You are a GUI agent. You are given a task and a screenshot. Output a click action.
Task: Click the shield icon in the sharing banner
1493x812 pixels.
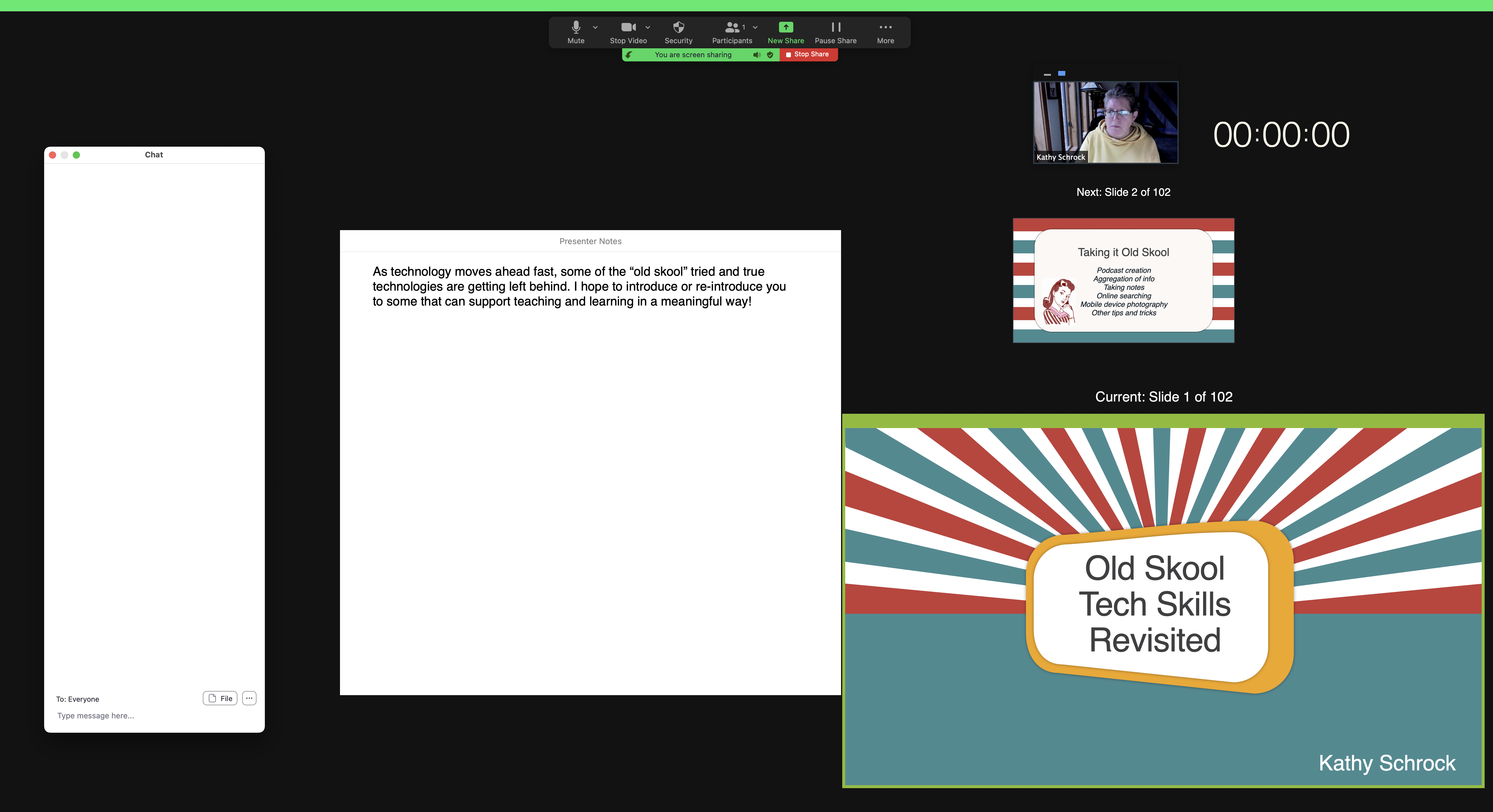tap(770, 55)
